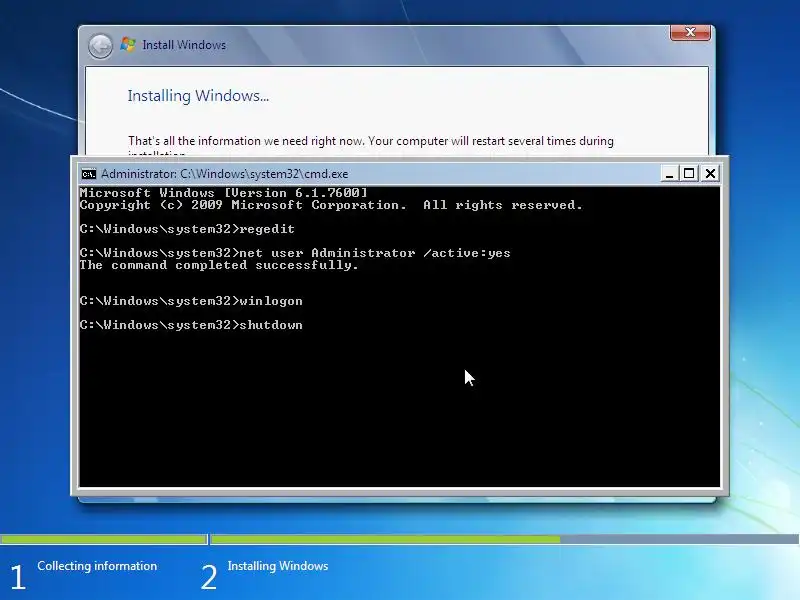Close the Administrator cmd.exe window
Screen dimensions: 800x600
(710, 173)
